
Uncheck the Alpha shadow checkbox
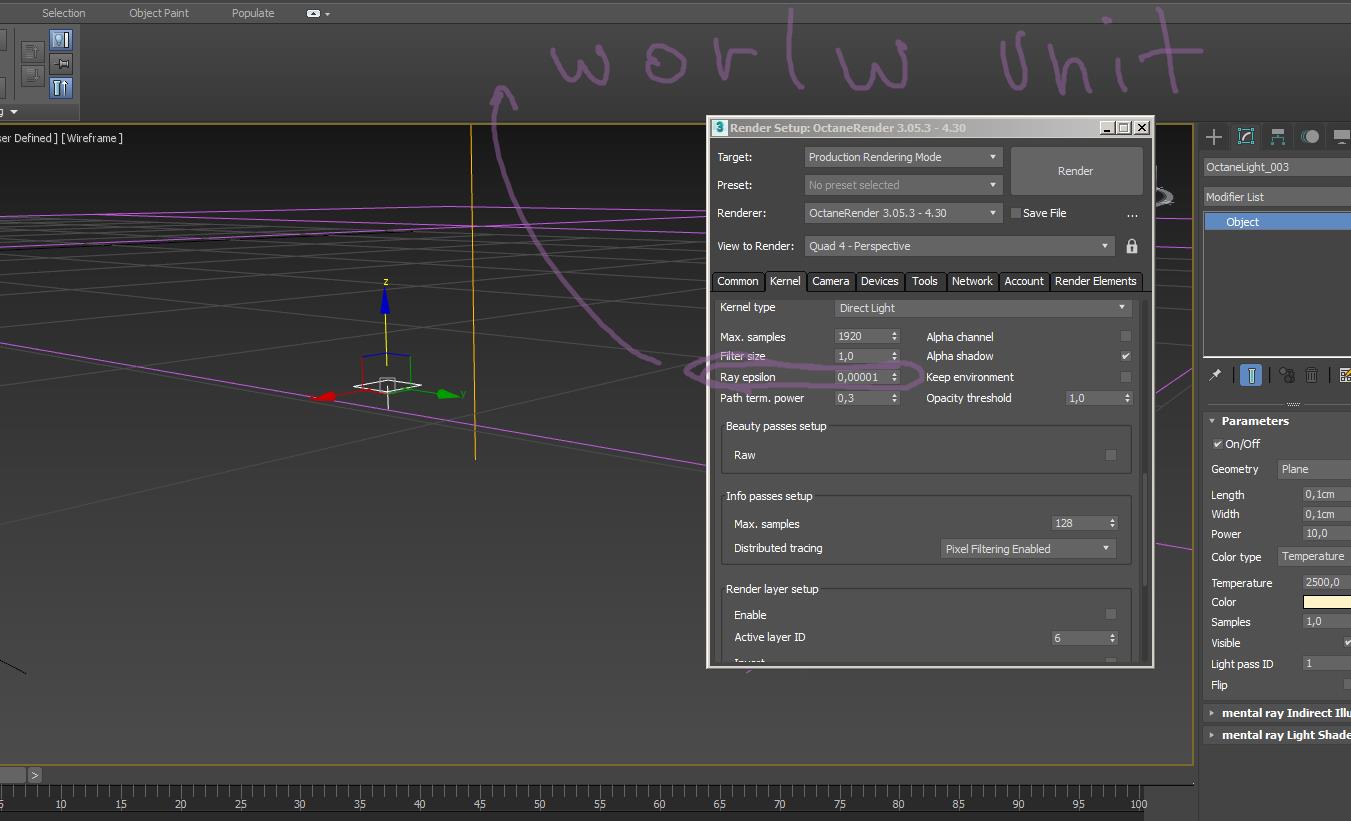click(x=1126, y=356)
